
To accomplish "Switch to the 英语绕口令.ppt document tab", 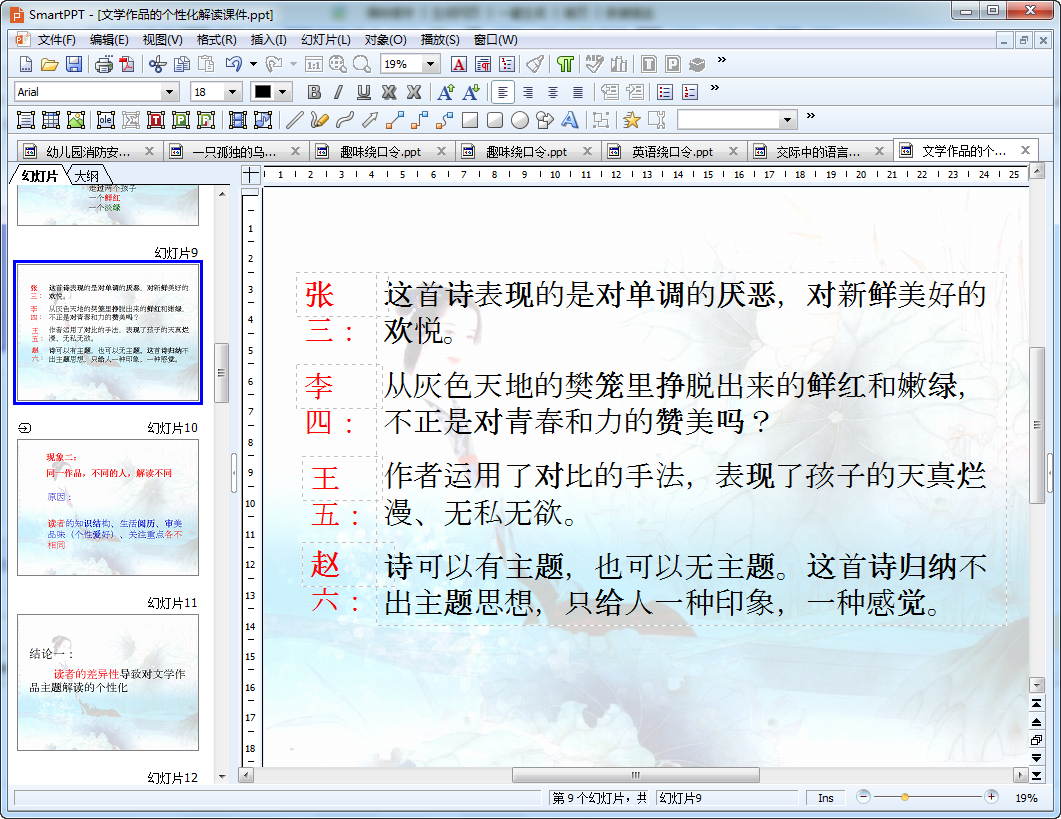I will coord(672,152).
